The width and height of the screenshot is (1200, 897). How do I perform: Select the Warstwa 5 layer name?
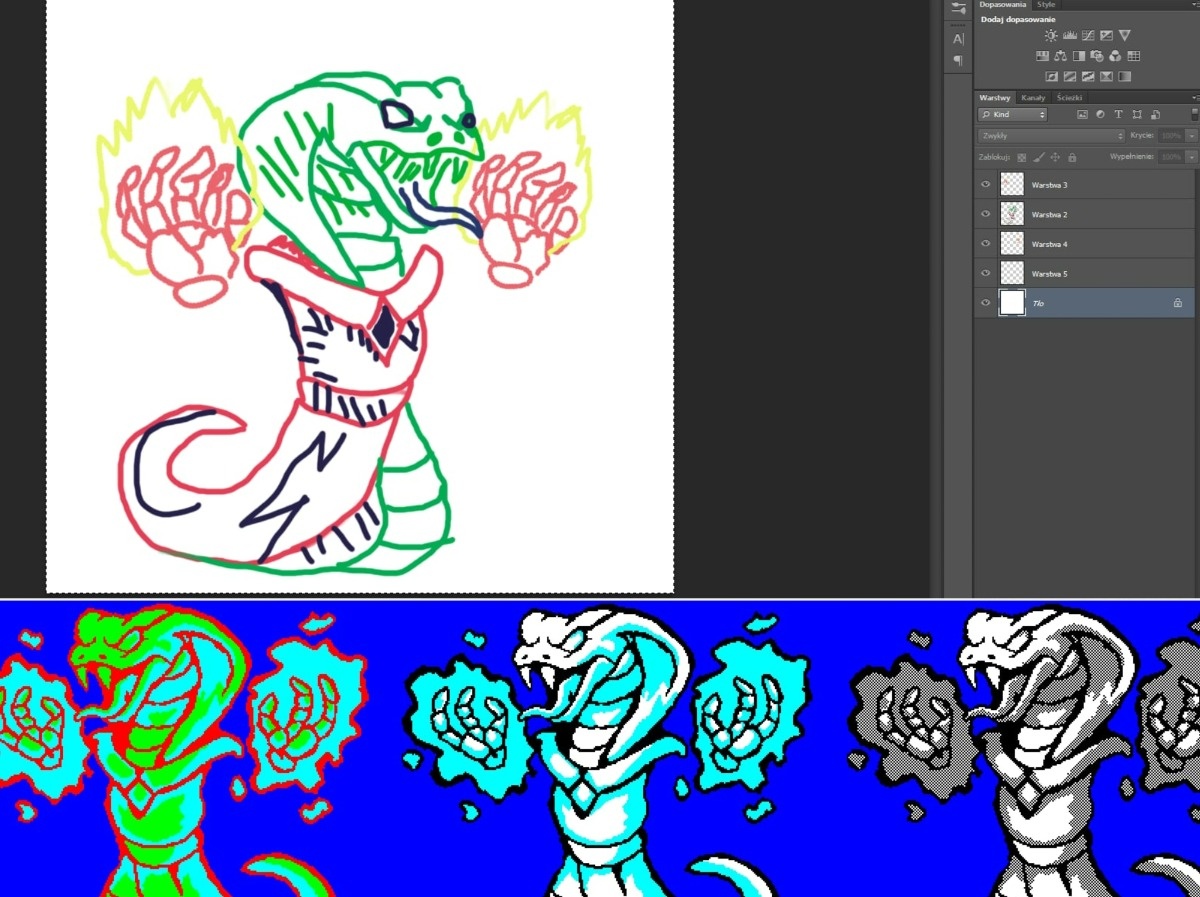(x=1050, y=273)
